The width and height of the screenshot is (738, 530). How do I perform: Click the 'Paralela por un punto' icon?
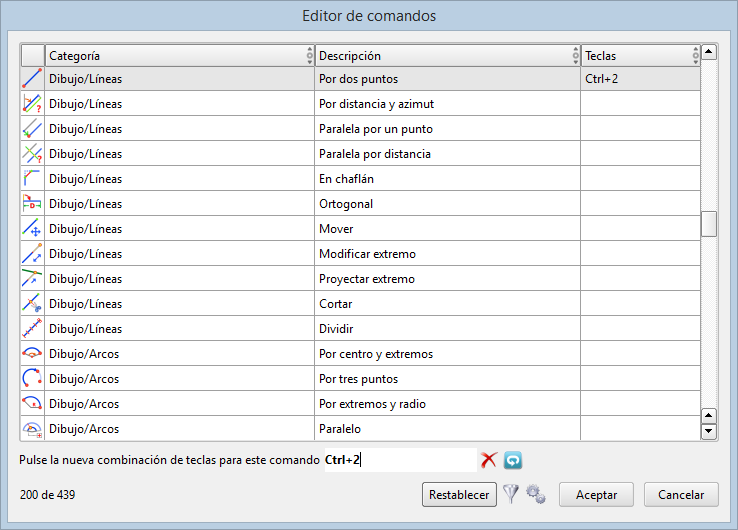pyautogui.click(x=32, y=128)
